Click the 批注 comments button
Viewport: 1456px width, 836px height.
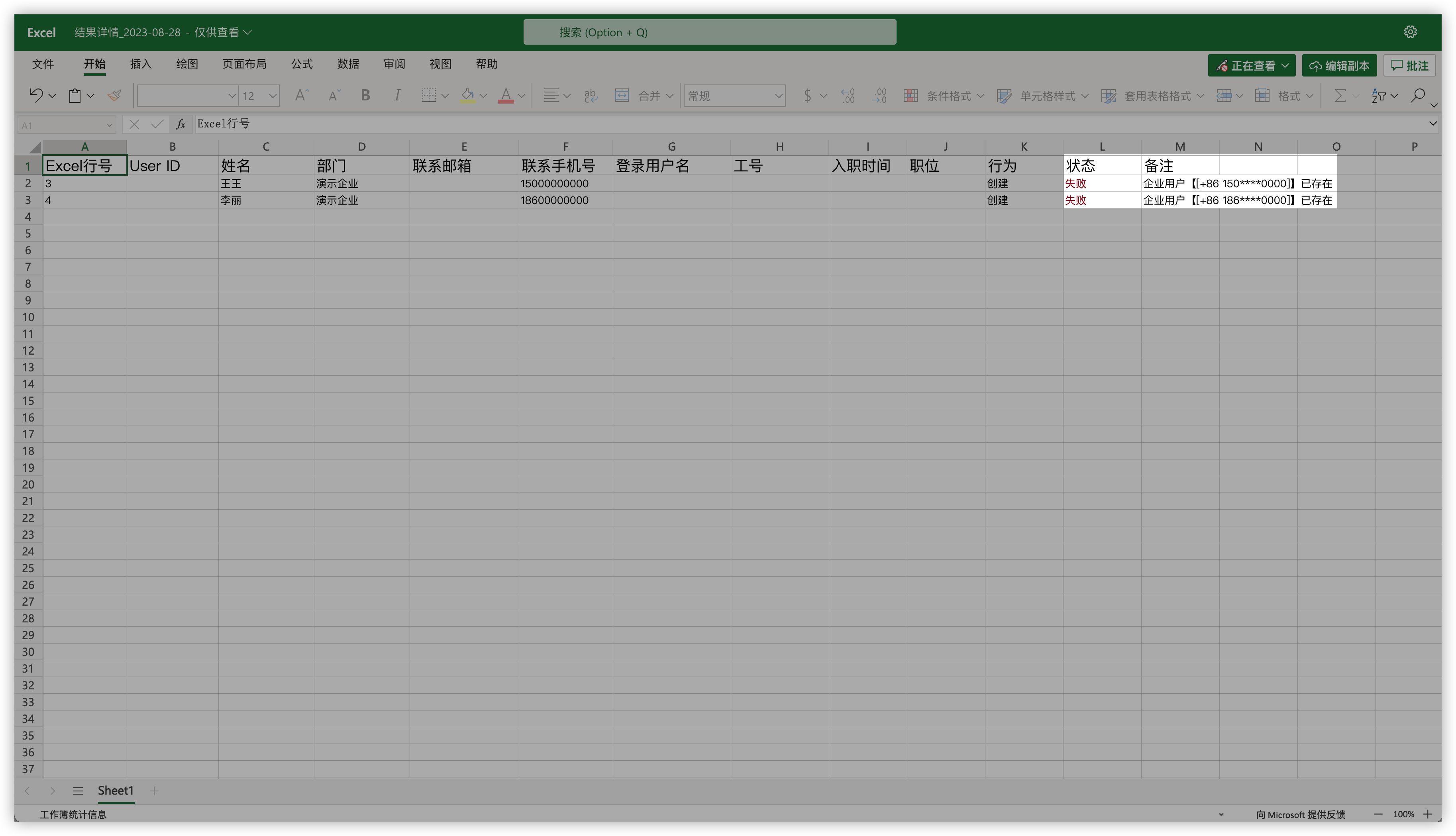[1409, 66]
